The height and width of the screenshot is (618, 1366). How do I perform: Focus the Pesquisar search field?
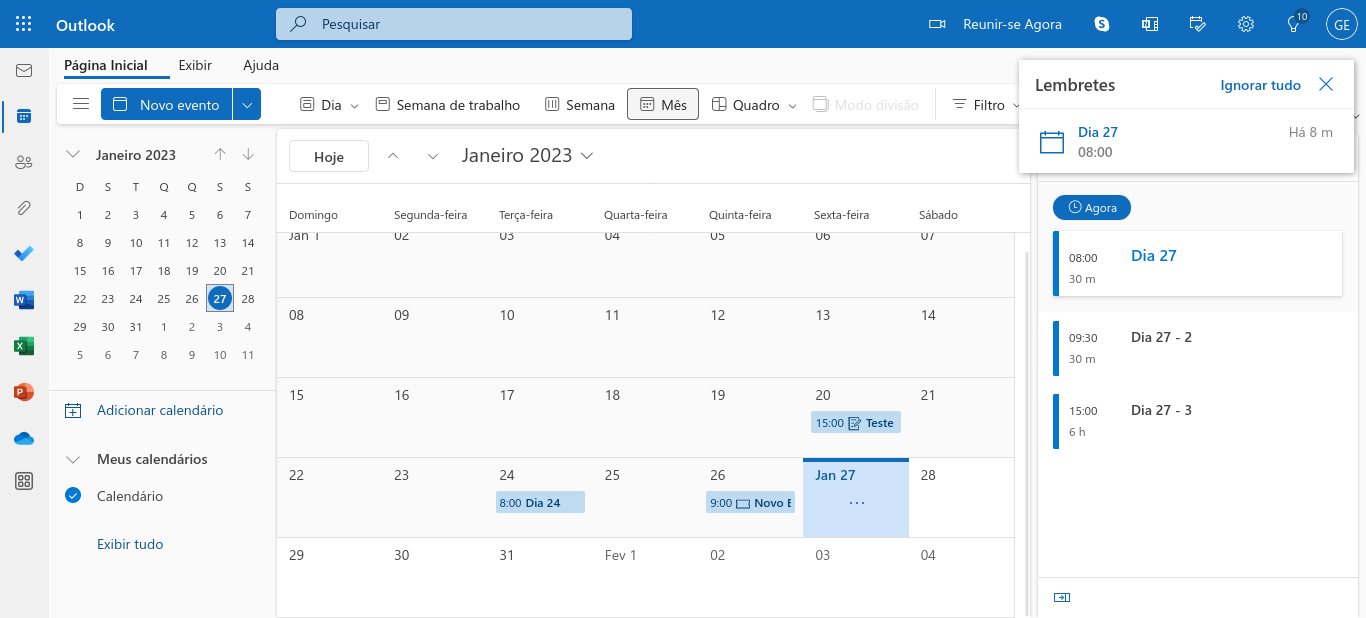point(454,24)
